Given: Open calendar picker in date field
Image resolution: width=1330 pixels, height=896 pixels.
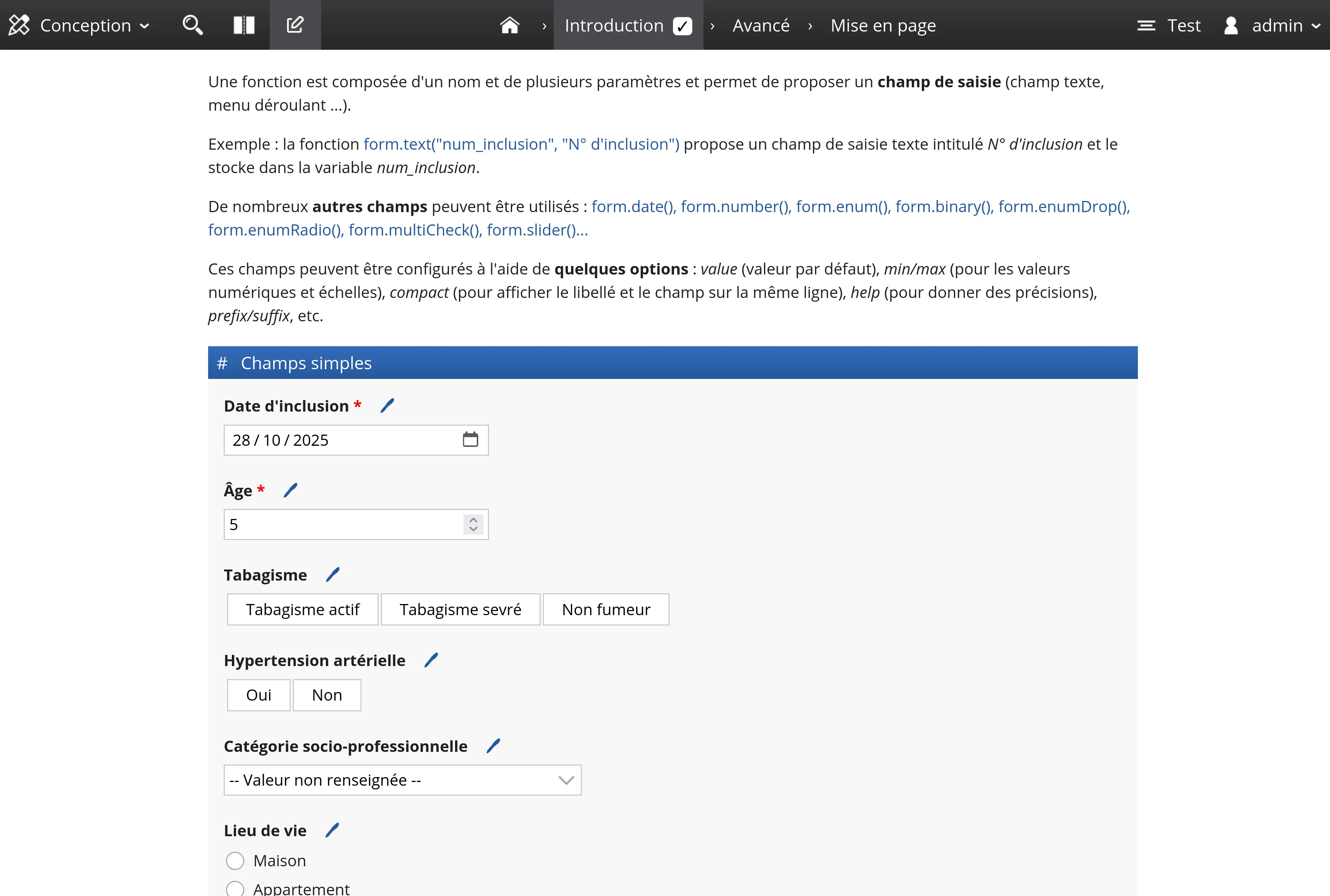Looking at the screenshot, I should coord(470,439).
